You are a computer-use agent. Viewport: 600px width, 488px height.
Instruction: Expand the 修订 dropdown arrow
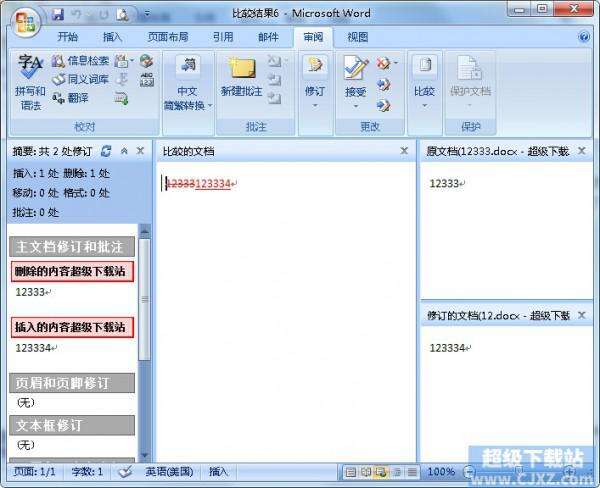pos(315,106)
